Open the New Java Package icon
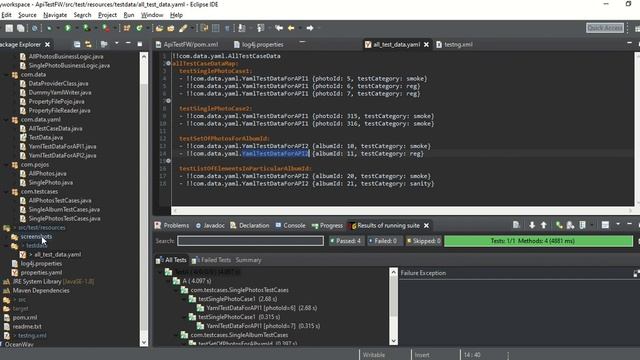This screenshot has height=360, width=640. click(127, 28)
